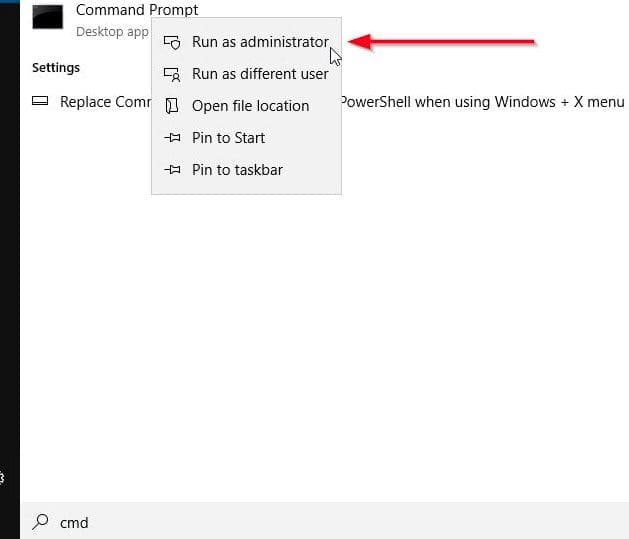Click the magnifier icon in the search bar

tap(40, 521)
